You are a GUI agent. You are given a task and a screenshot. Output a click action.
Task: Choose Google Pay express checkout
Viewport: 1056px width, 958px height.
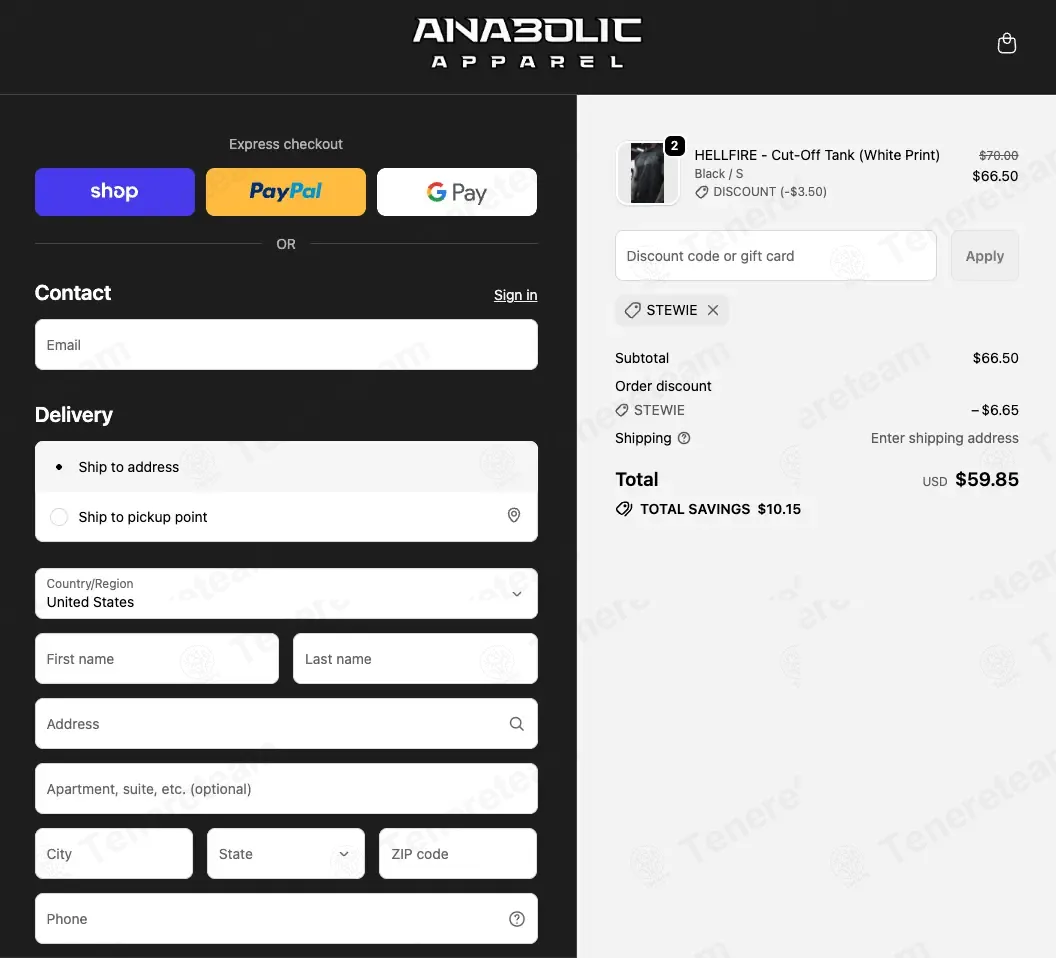(x=457, y=192)
